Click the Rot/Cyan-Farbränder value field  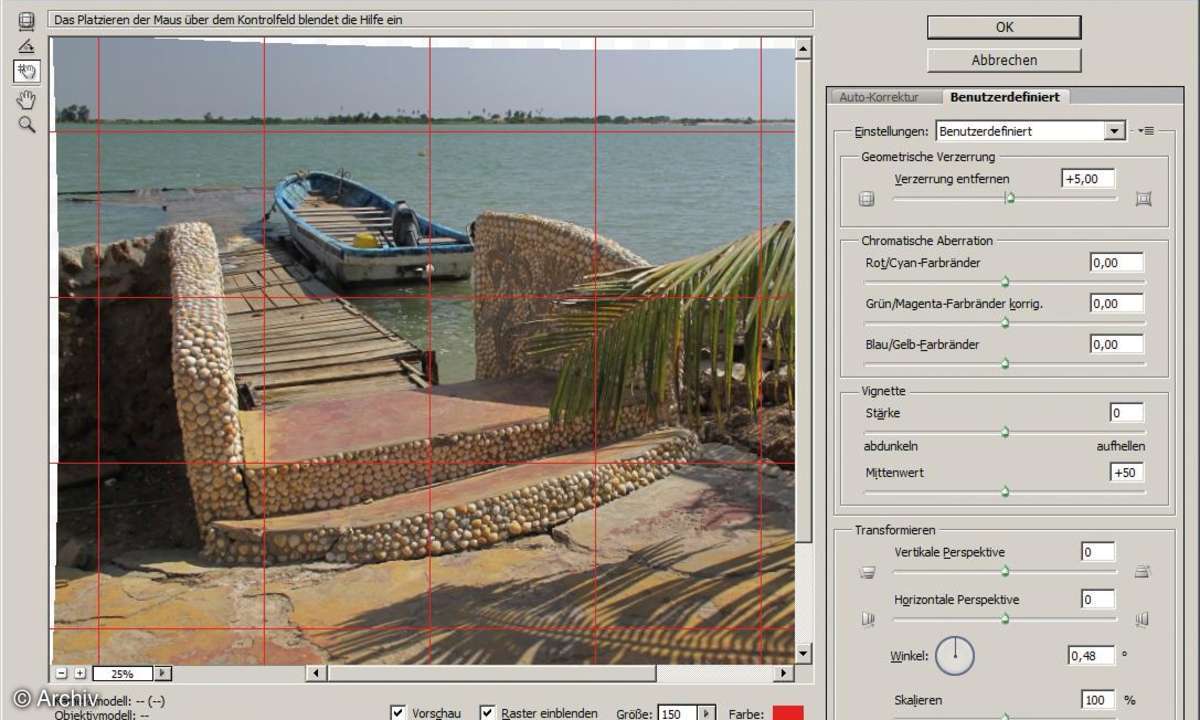[x=1117, y=263]
